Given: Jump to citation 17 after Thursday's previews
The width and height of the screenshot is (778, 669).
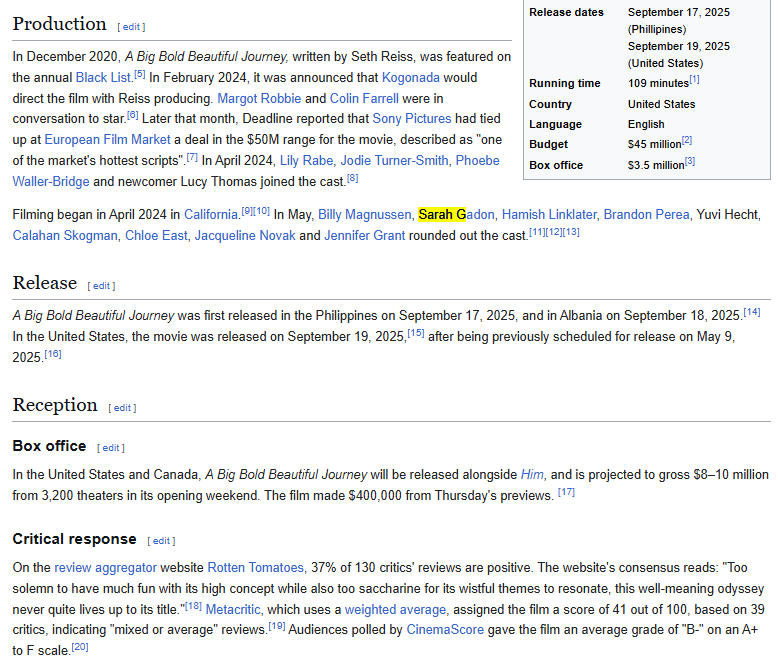Looking at the screenshot, I should click(x=566, y=492).
